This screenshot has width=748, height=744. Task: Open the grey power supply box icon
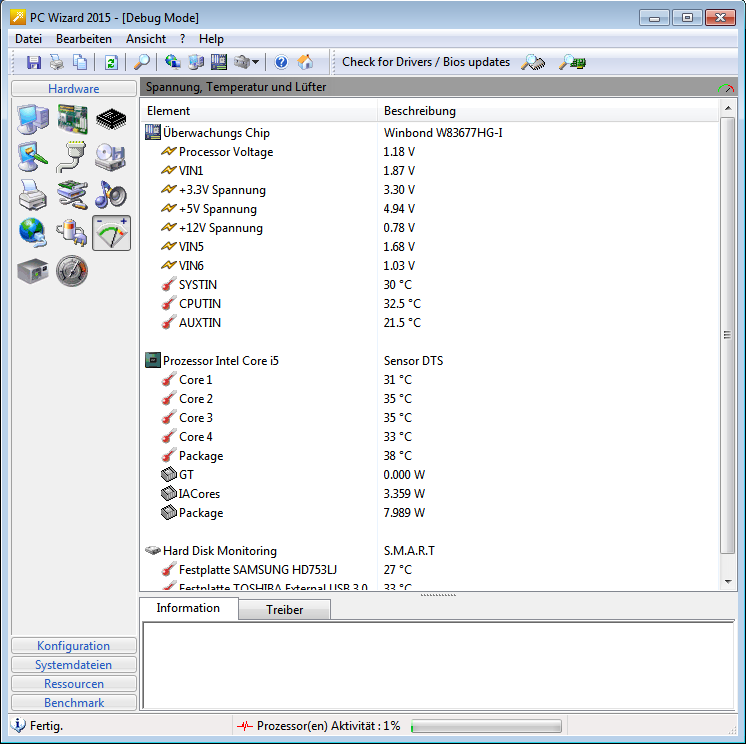click(x=33, y=271)
